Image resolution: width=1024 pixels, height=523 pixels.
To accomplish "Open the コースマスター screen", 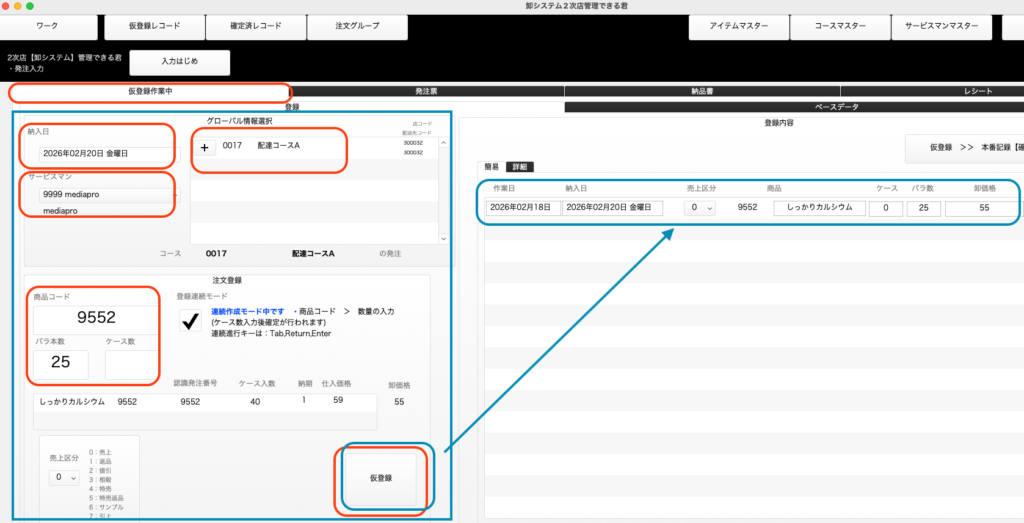I will [839, 25].
